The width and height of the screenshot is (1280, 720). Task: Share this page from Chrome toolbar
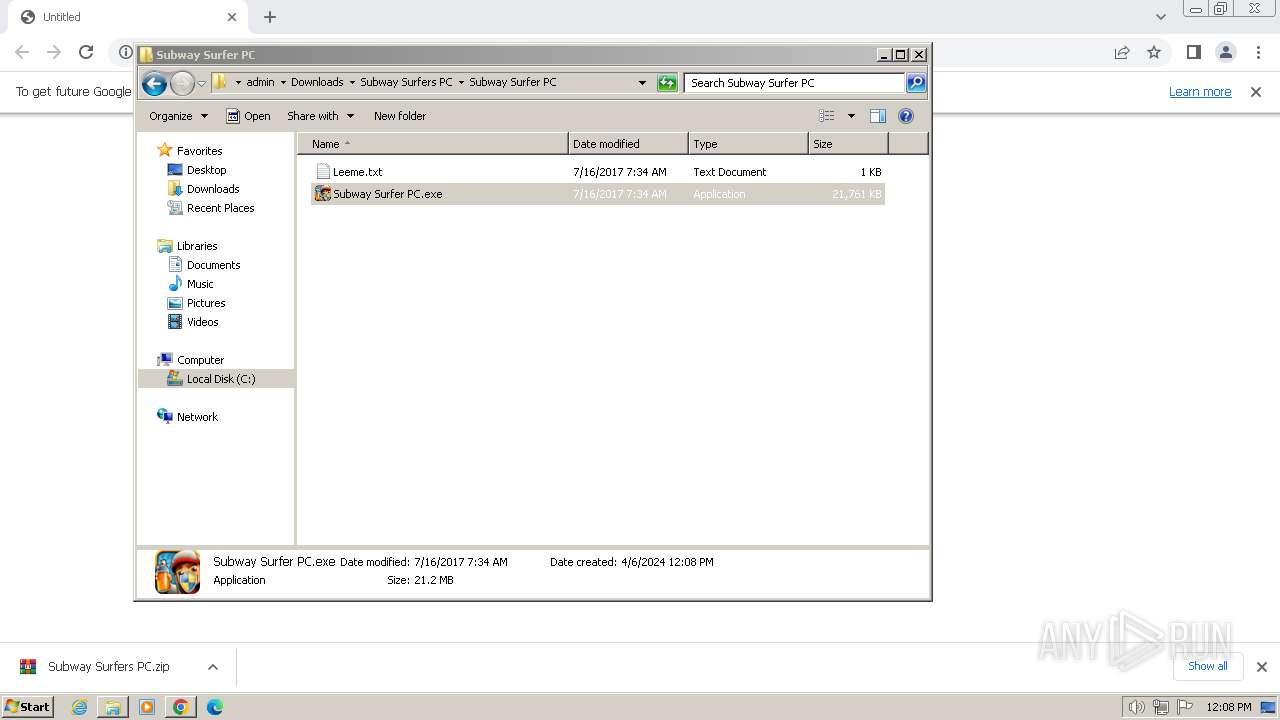coord(1122,52)
